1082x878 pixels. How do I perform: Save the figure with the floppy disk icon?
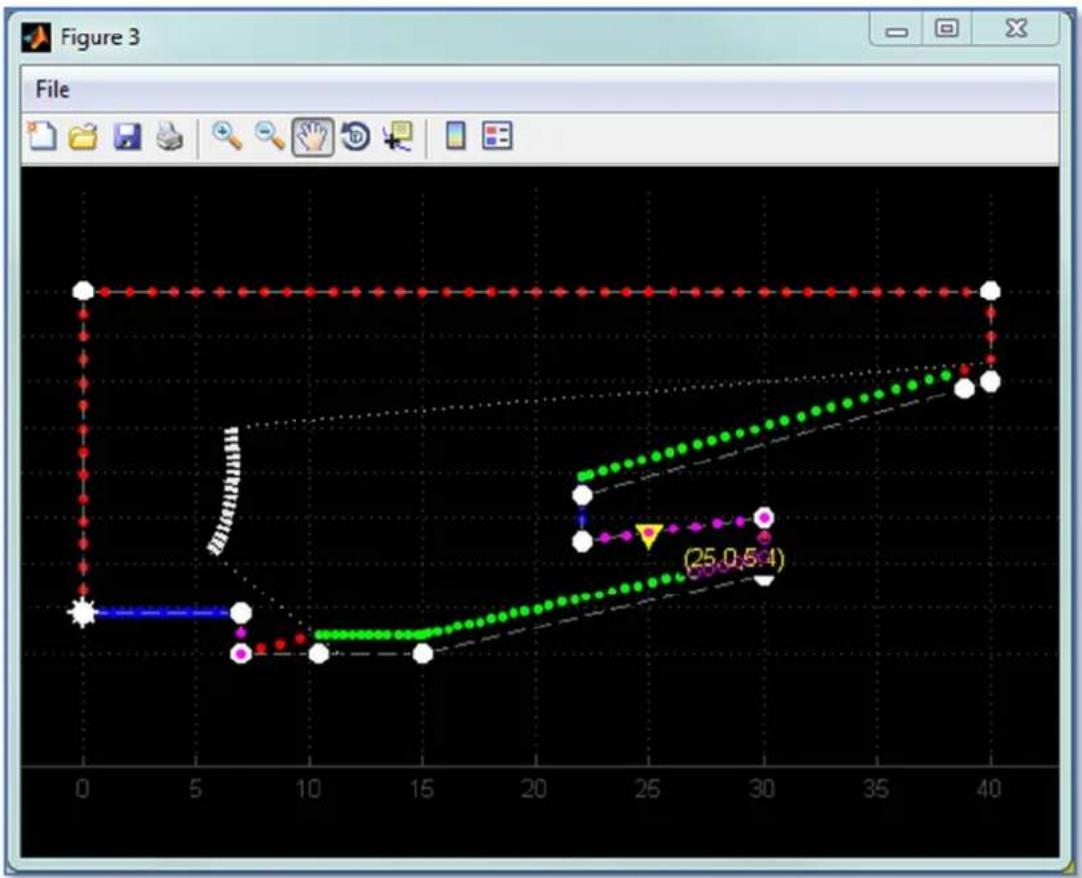tap(127, 136)
